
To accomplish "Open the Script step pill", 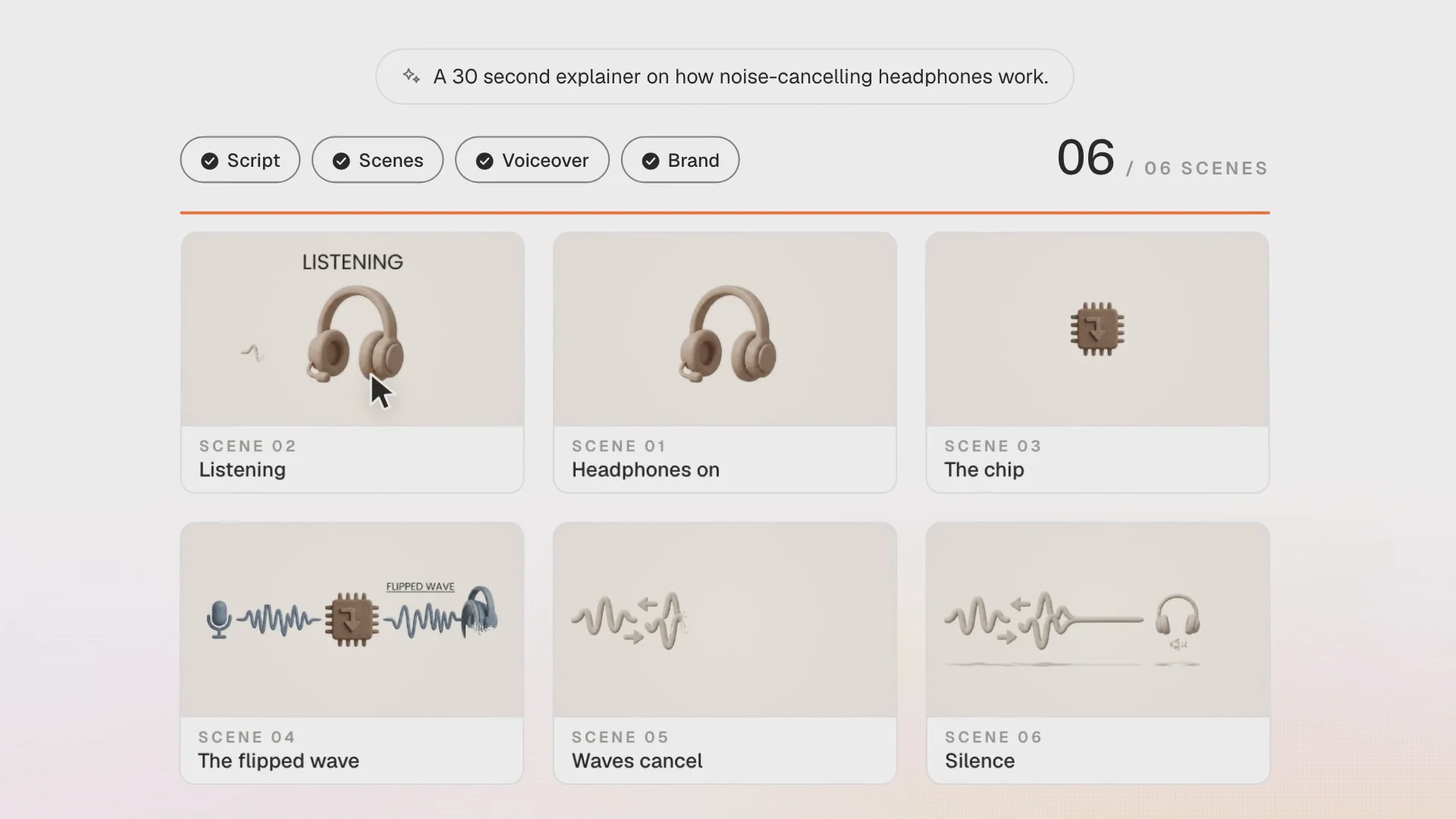I will click(240, 160).
